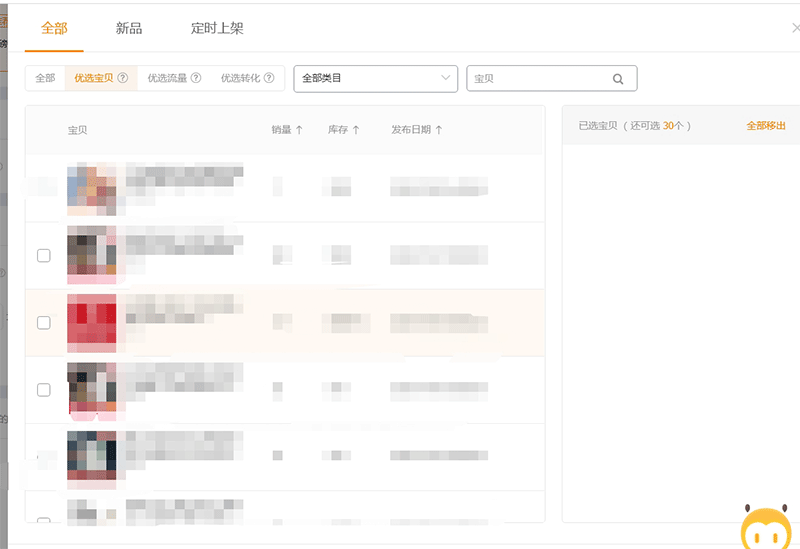Sort by 销量 arrow icon
This screenshot has height=549, width=800.
click(x=299, y=130)
